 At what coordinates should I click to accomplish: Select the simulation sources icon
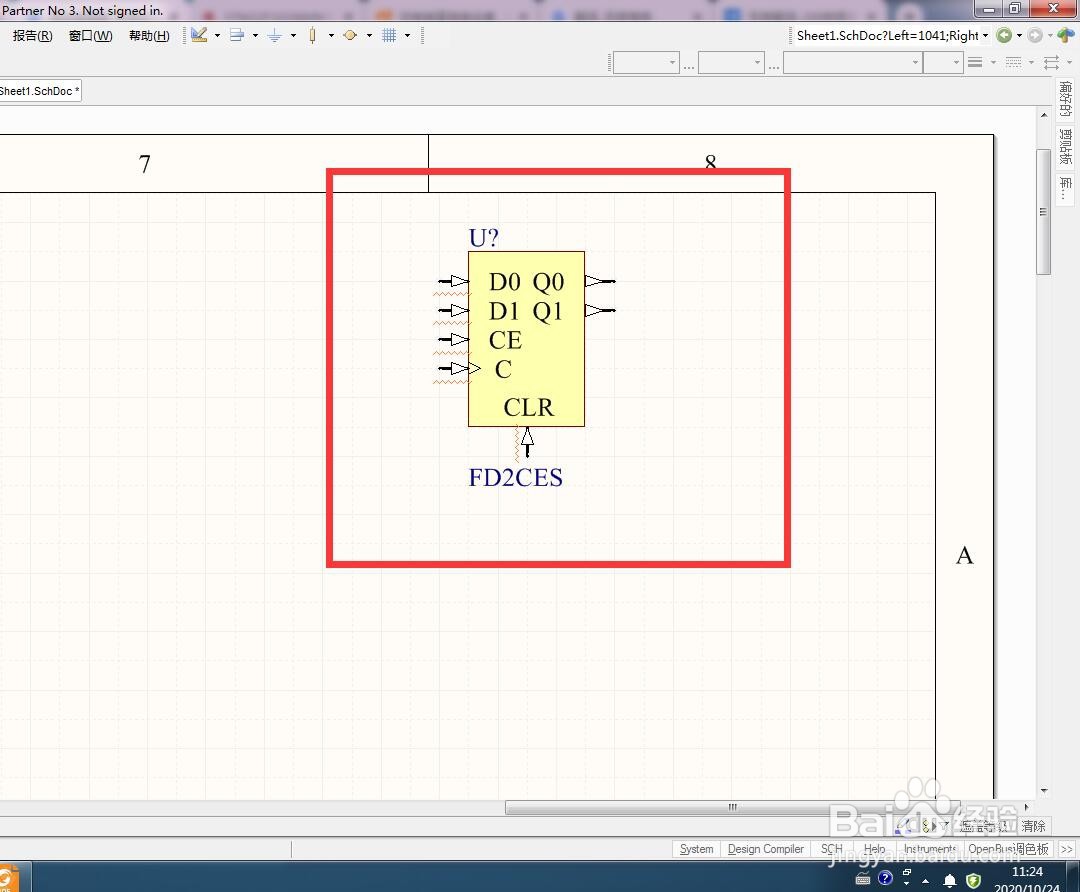pos(350,35)
